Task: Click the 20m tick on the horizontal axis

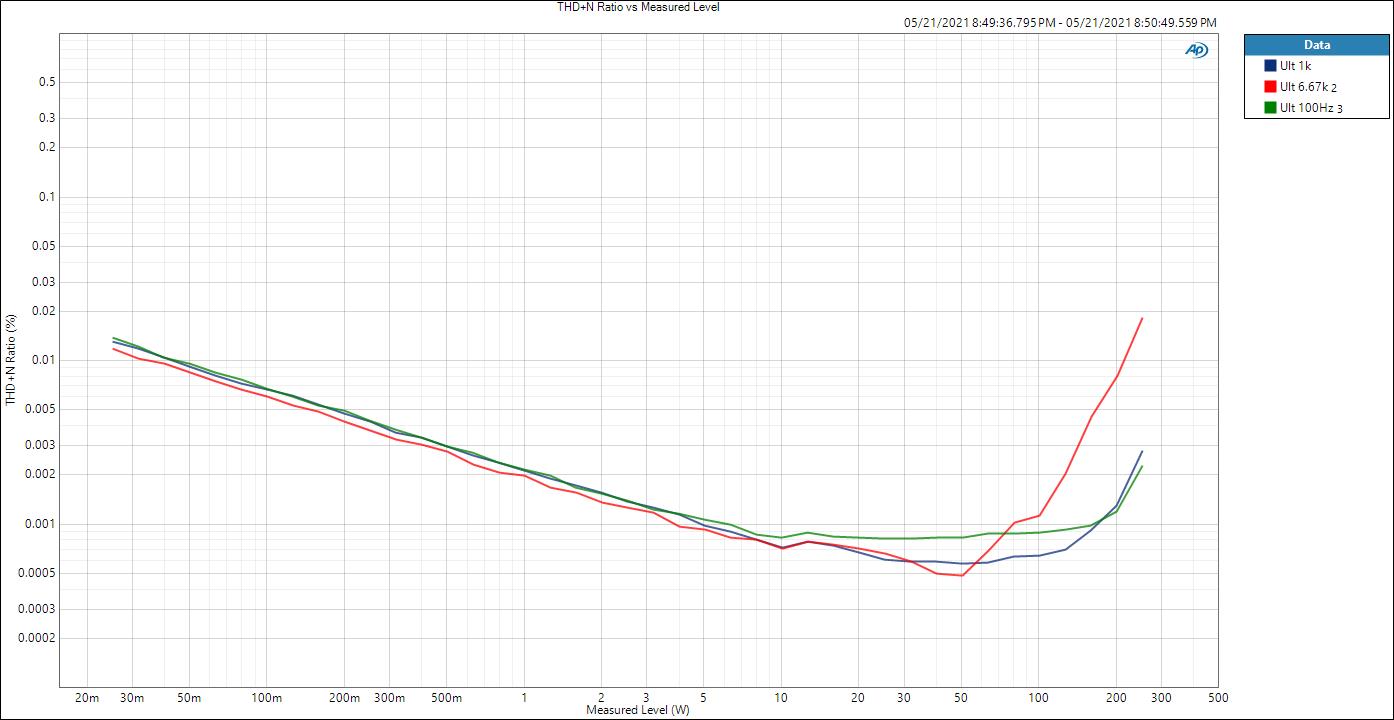Action: pyautogui.click(x=87, y=698)
